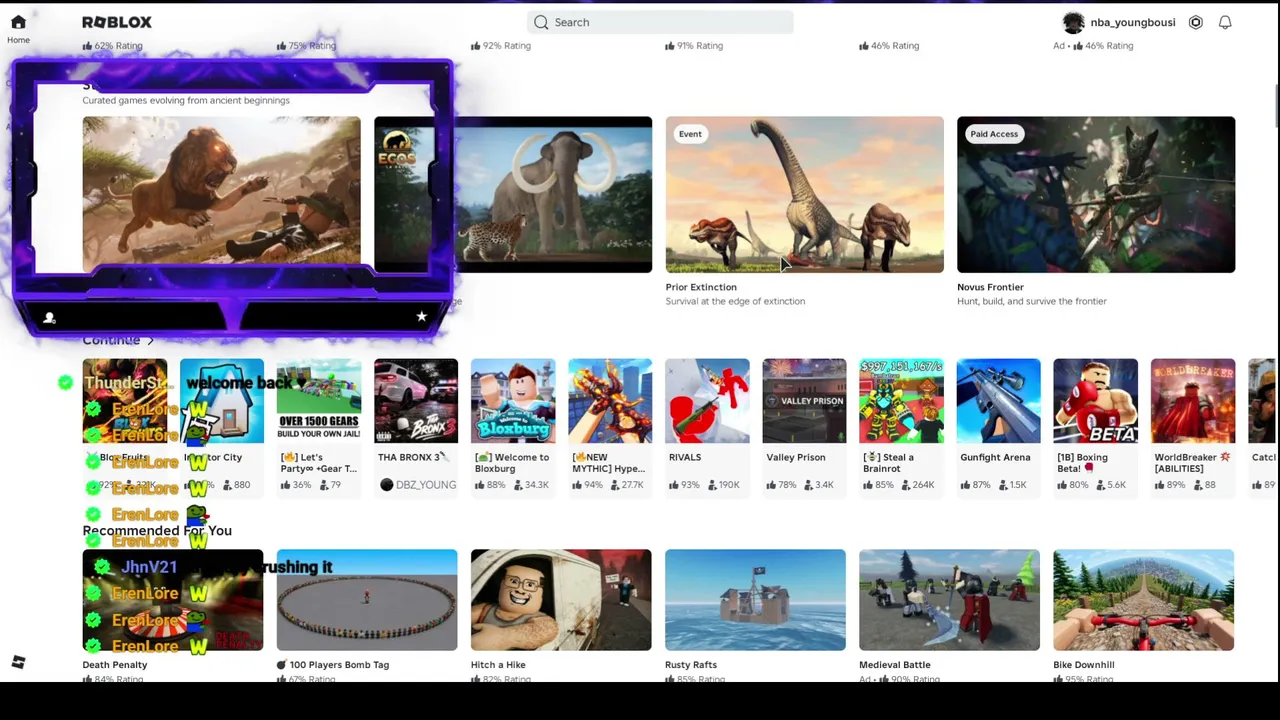Click the Roblox icon at bottom left
This screenshot has width=1280, height=720.
click(x=18, y=662)
